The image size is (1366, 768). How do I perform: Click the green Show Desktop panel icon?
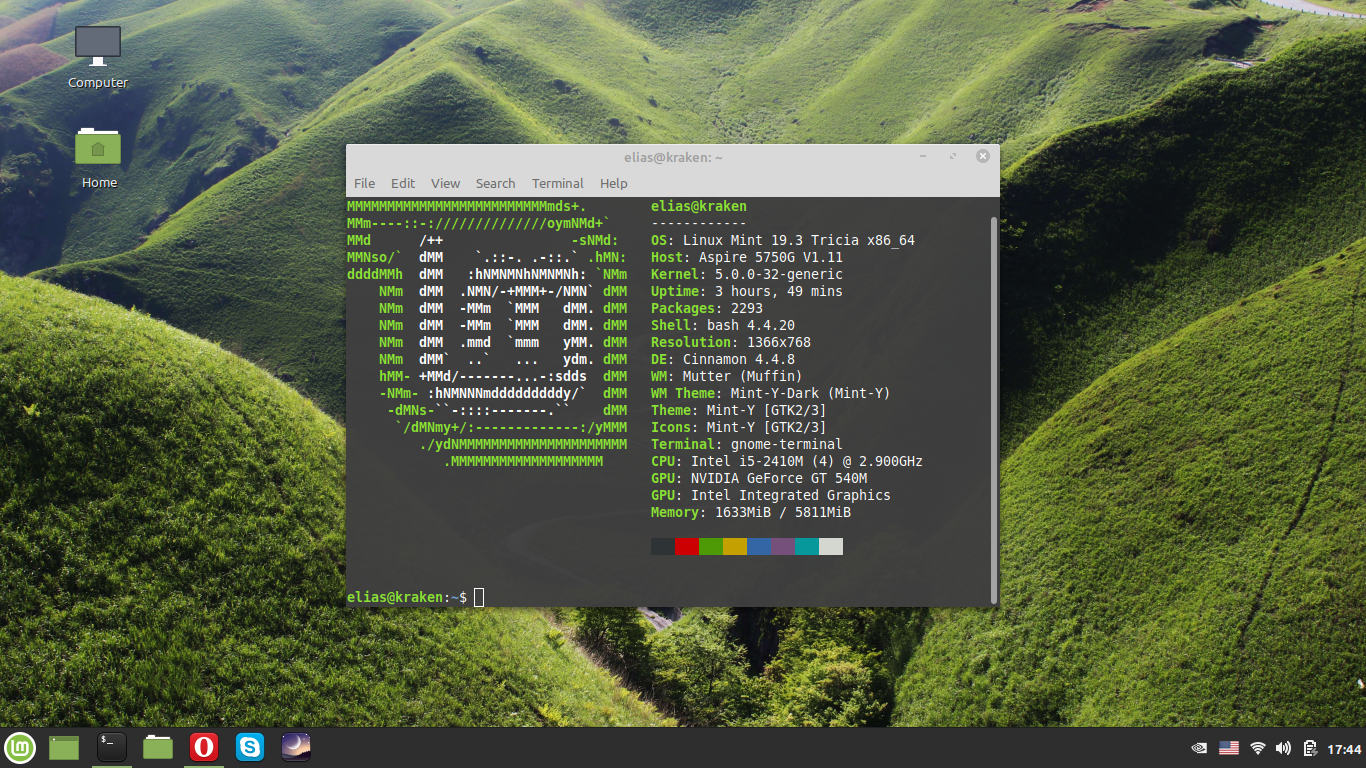tap(64, 747)
